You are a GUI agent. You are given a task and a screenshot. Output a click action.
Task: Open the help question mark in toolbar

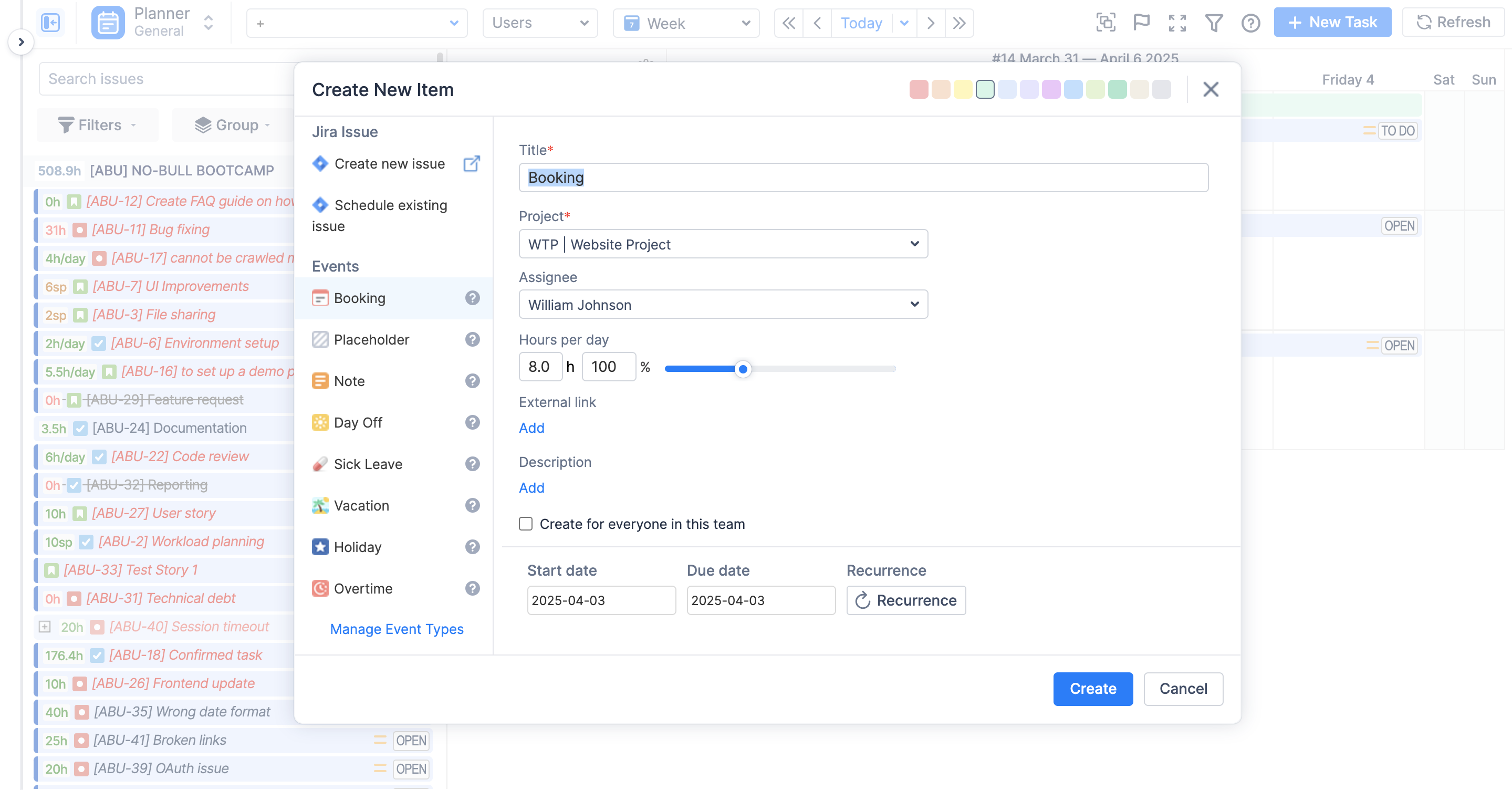click(1250, 23)
